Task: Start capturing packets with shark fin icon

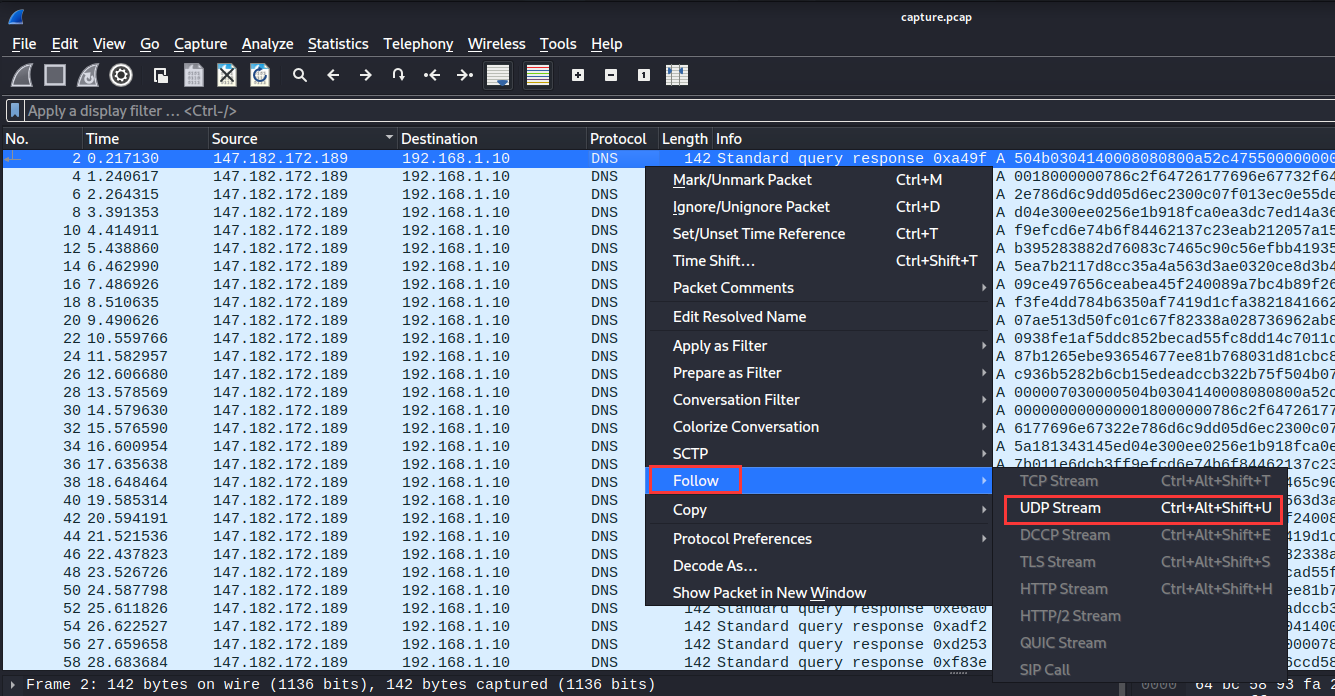Action: tap(23, 75)
